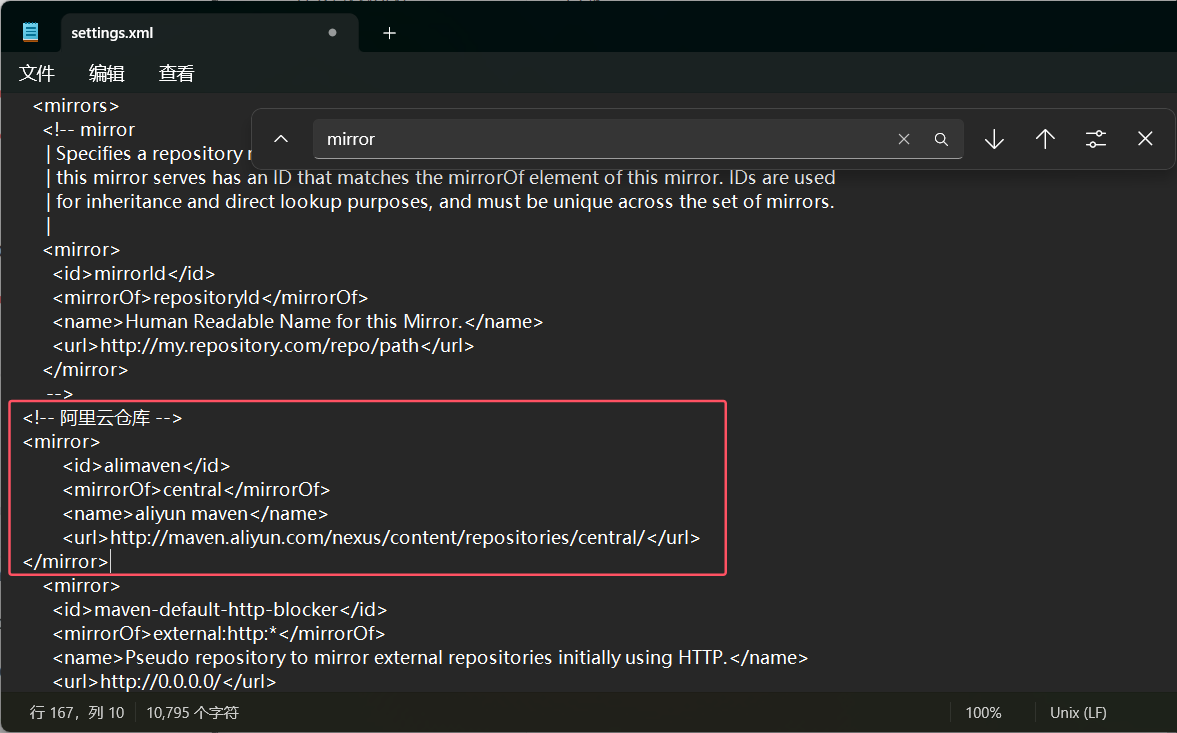Click the 10,795 个字符 character count
The image size is (1177, 733).
[192, 713]
